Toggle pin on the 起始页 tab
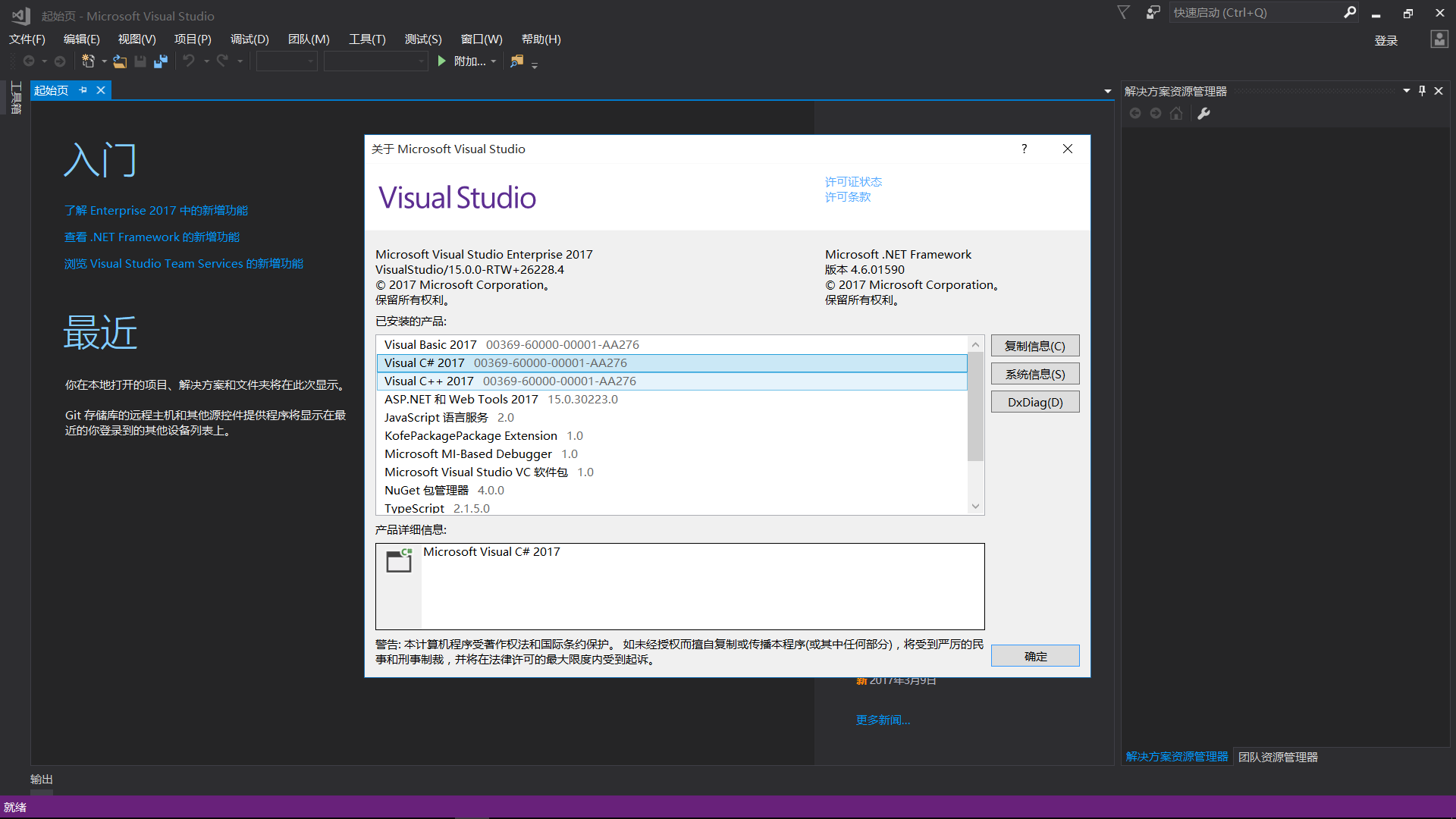The height and width of the screenshot is (819, 1456). coord(83,90)
